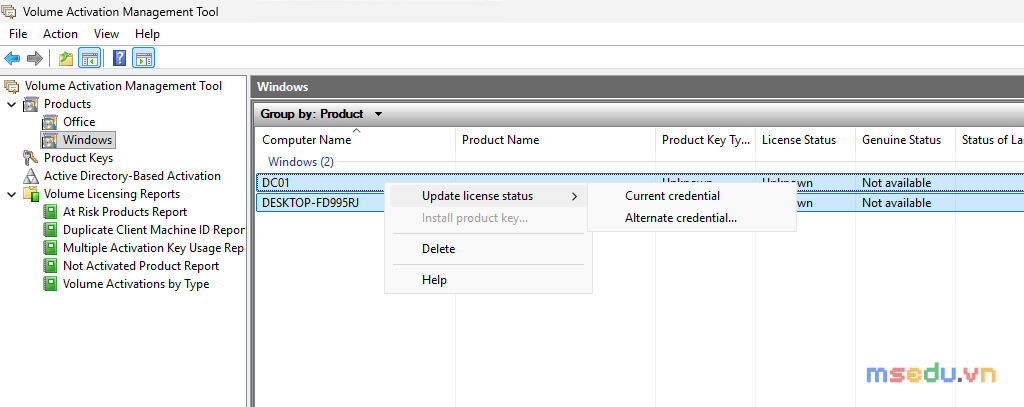Select the DC01 computer row
Viewport: 1024px width, 407px height.
pyautogui.click(x=639, y=183)
